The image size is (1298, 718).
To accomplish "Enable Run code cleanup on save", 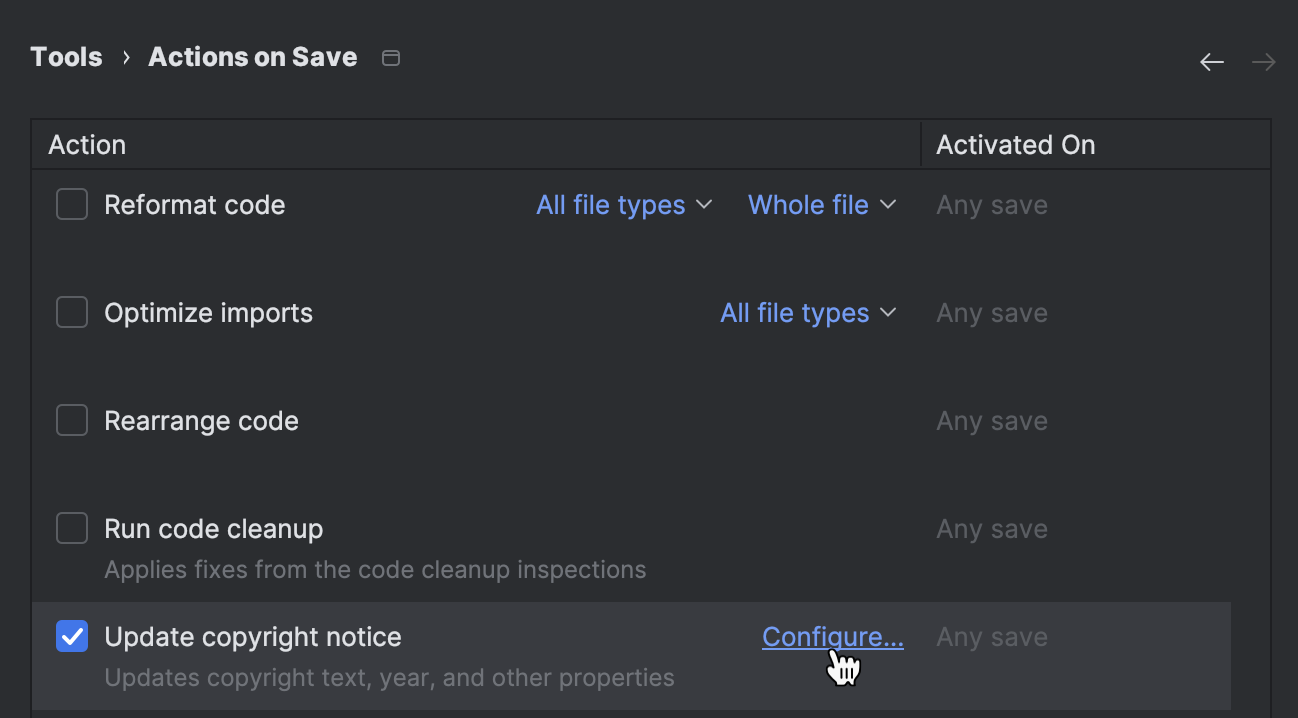I will click(71, 528).
